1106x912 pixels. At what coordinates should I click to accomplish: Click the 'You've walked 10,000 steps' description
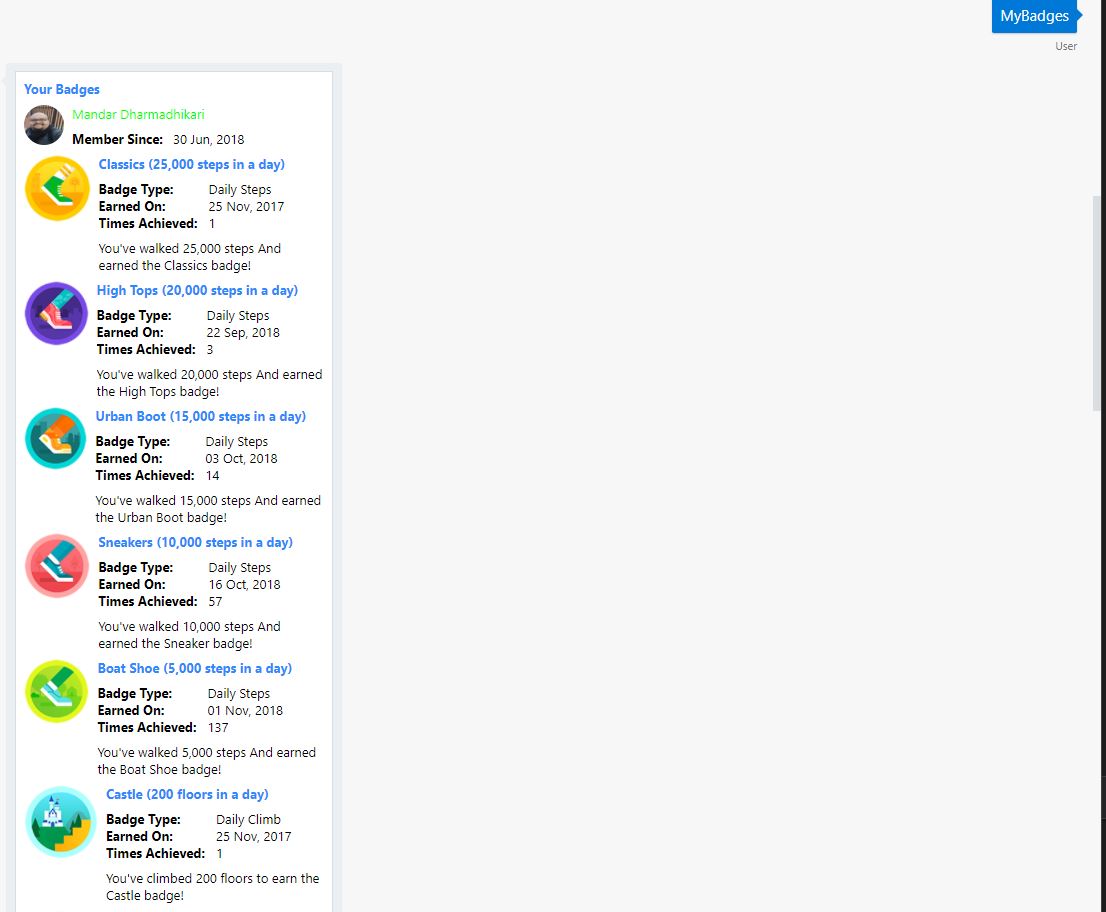click(190, 635)
